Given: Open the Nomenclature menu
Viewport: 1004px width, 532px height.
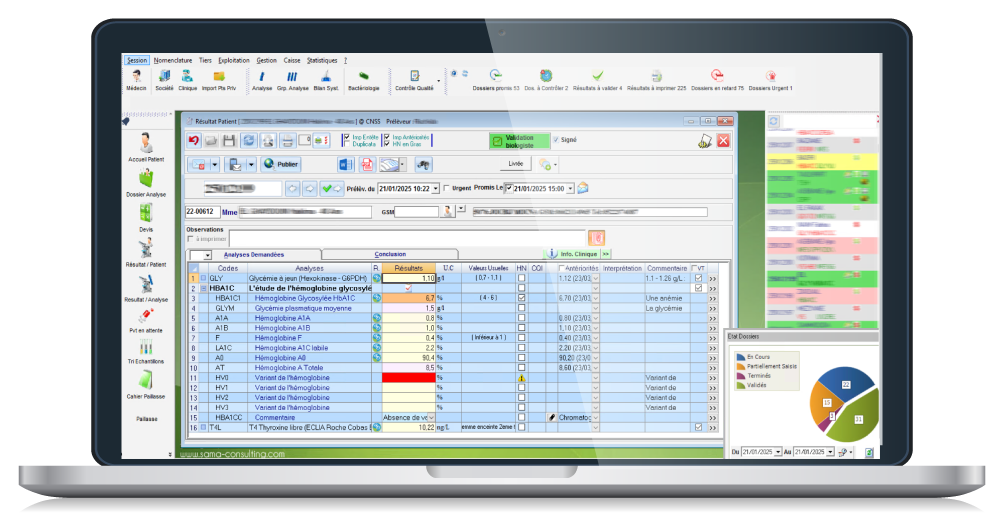Looking at the screenshot, I should [x=172, y=60].
